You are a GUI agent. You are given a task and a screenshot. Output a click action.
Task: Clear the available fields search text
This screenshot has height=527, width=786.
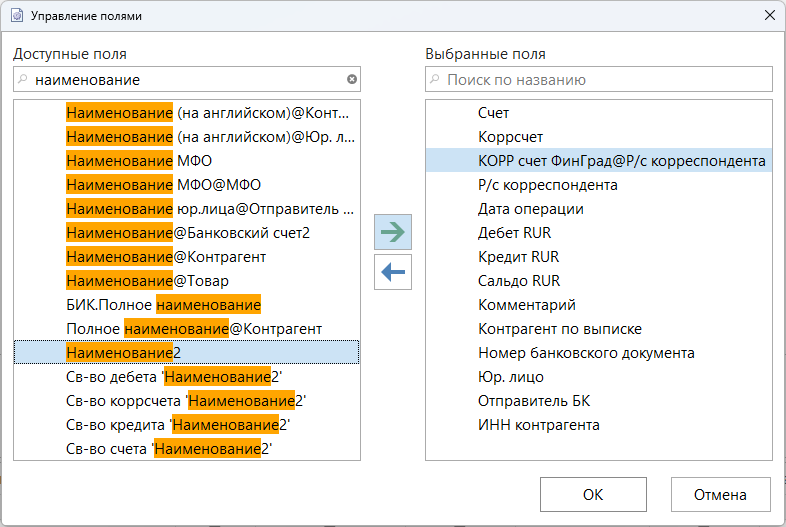[x=351, y=79]
